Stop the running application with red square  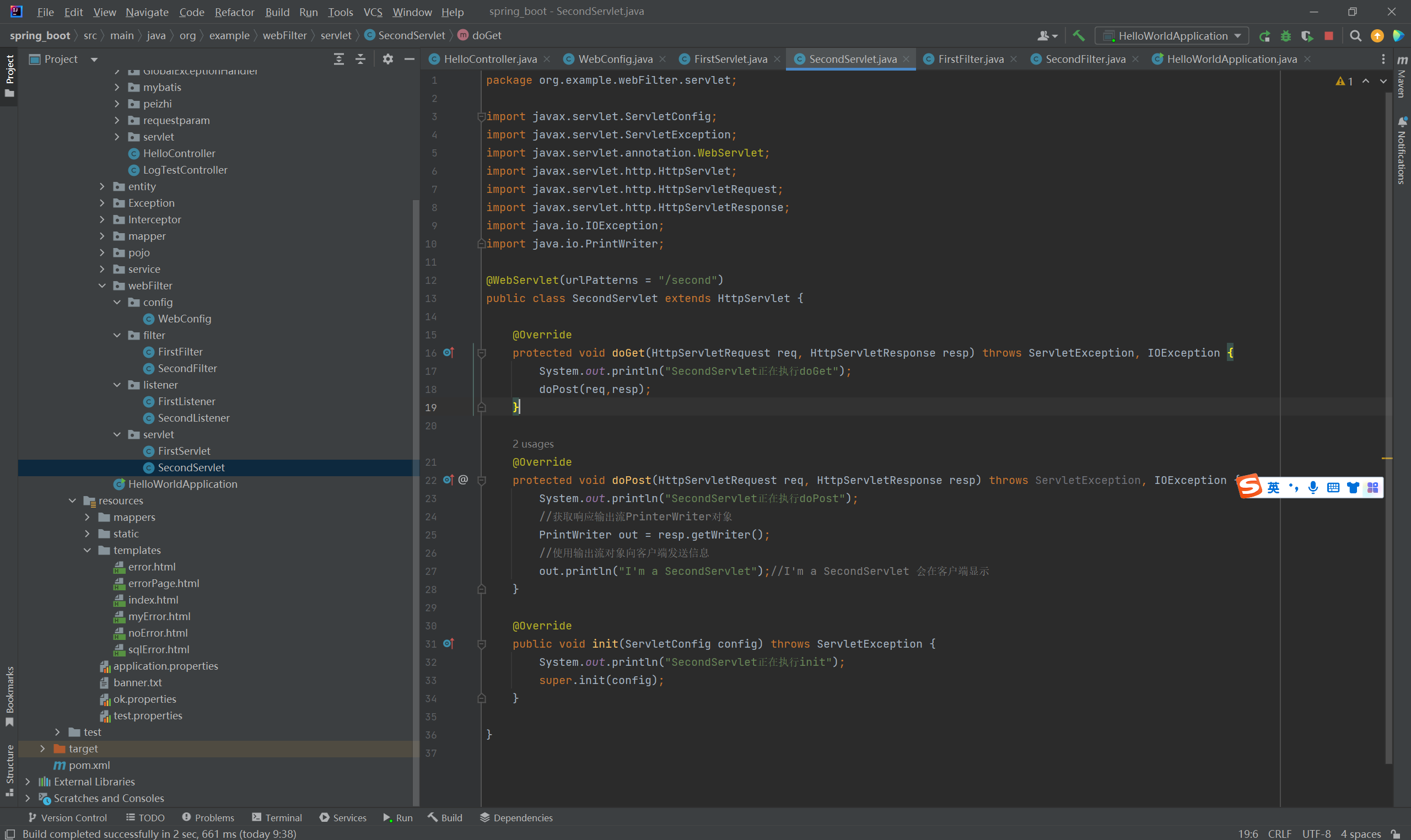pyautogui.click(x=1328, y=36)
